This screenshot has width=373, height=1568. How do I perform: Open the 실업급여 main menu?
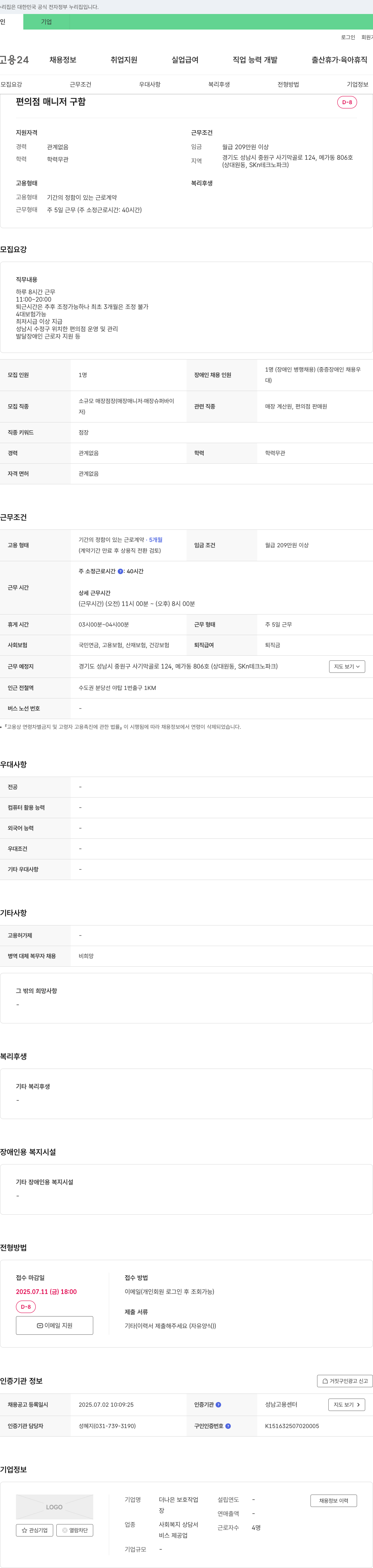pyautogui.click(x=185, y=59)
